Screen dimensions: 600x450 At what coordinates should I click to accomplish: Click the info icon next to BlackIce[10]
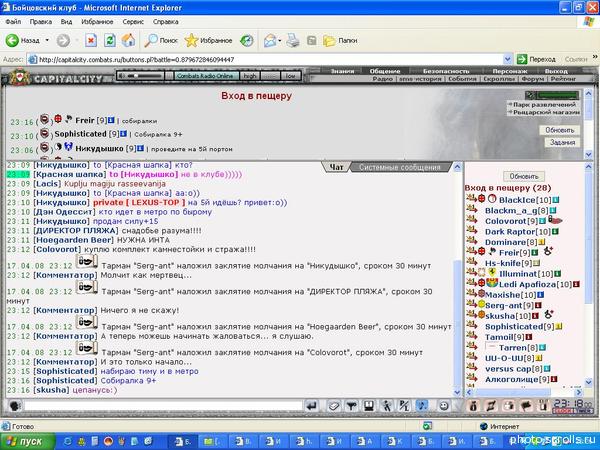556,200
